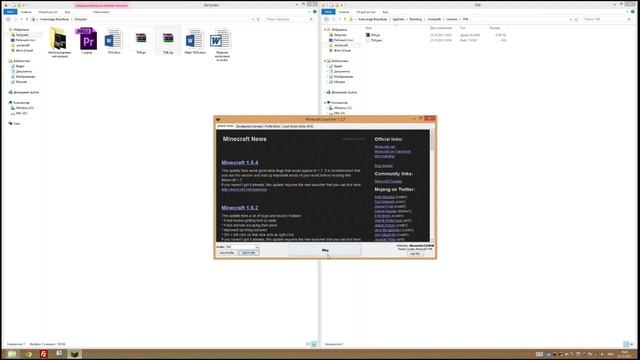Expand the ribbon in the TFM window

627,12
